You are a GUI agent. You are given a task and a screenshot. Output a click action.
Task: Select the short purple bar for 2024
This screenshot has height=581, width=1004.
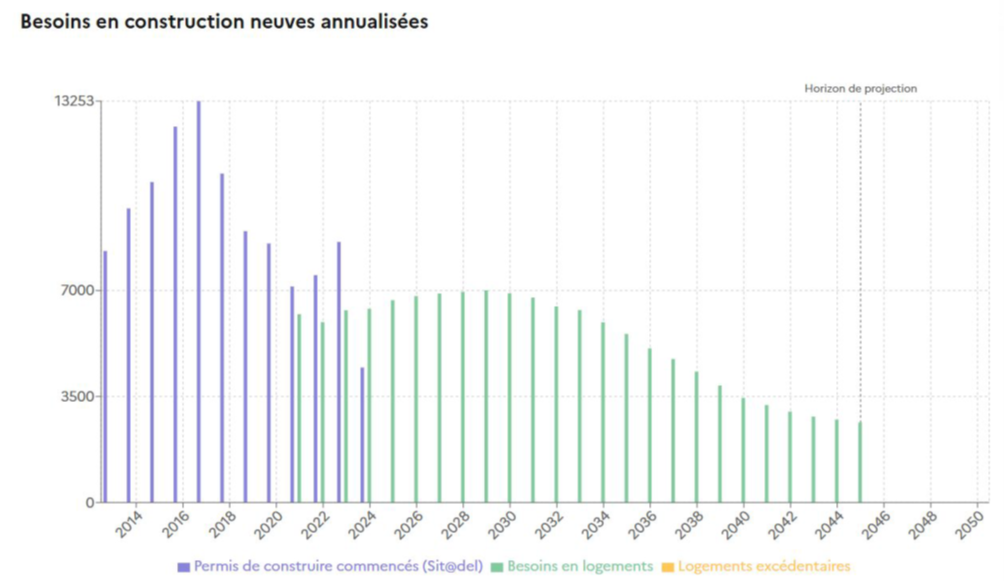click(362, 434)
